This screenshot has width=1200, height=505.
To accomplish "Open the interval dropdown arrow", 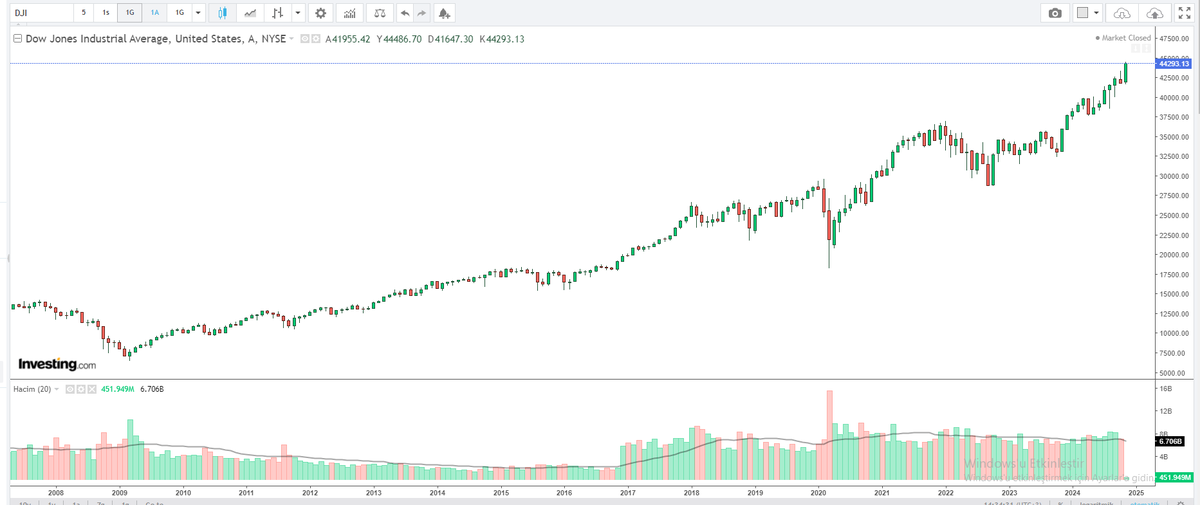I will pyautogui.click(x=199, y=13).
